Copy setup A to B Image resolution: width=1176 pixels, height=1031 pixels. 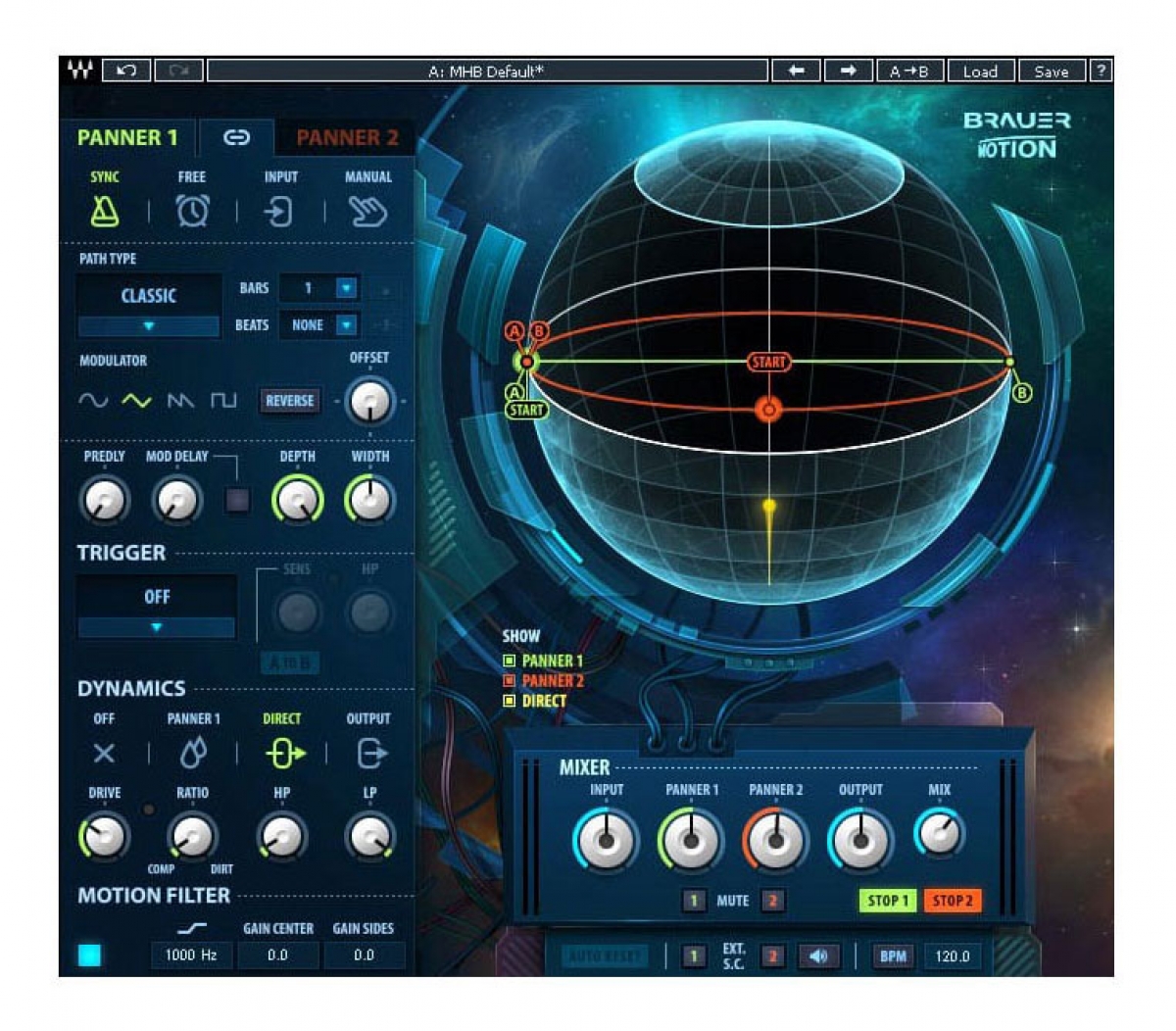pyautogui.click(x=909, y=71)
